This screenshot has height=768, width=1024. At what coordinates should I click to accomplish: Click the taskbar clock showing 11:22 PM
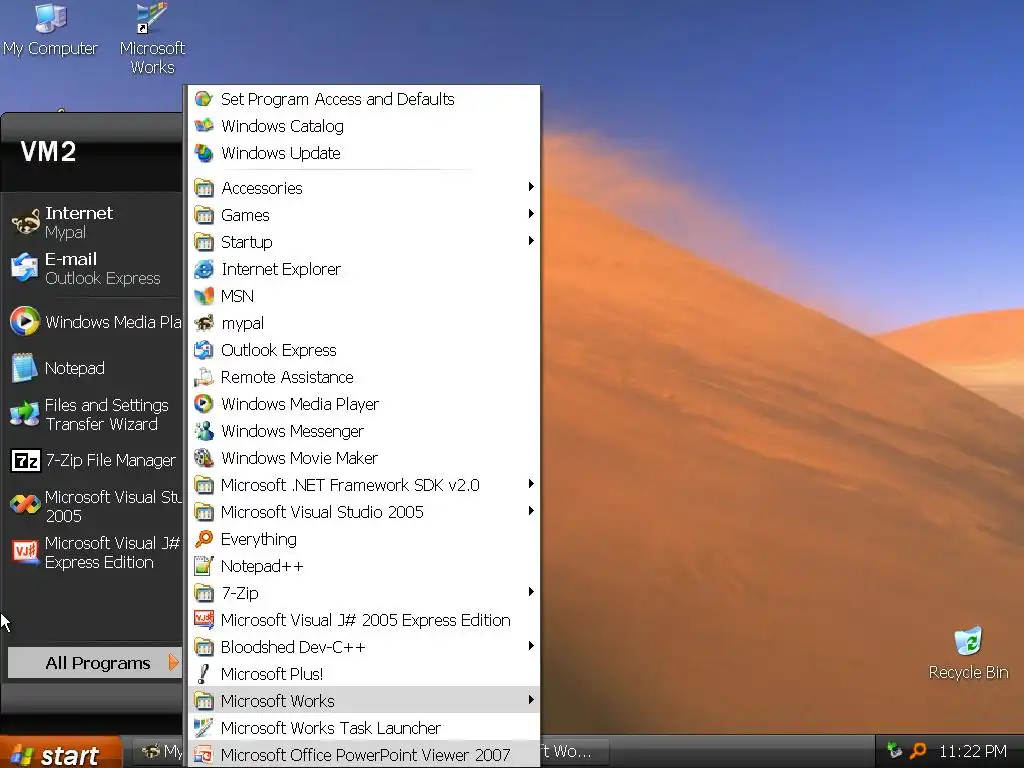pos(972,751)
